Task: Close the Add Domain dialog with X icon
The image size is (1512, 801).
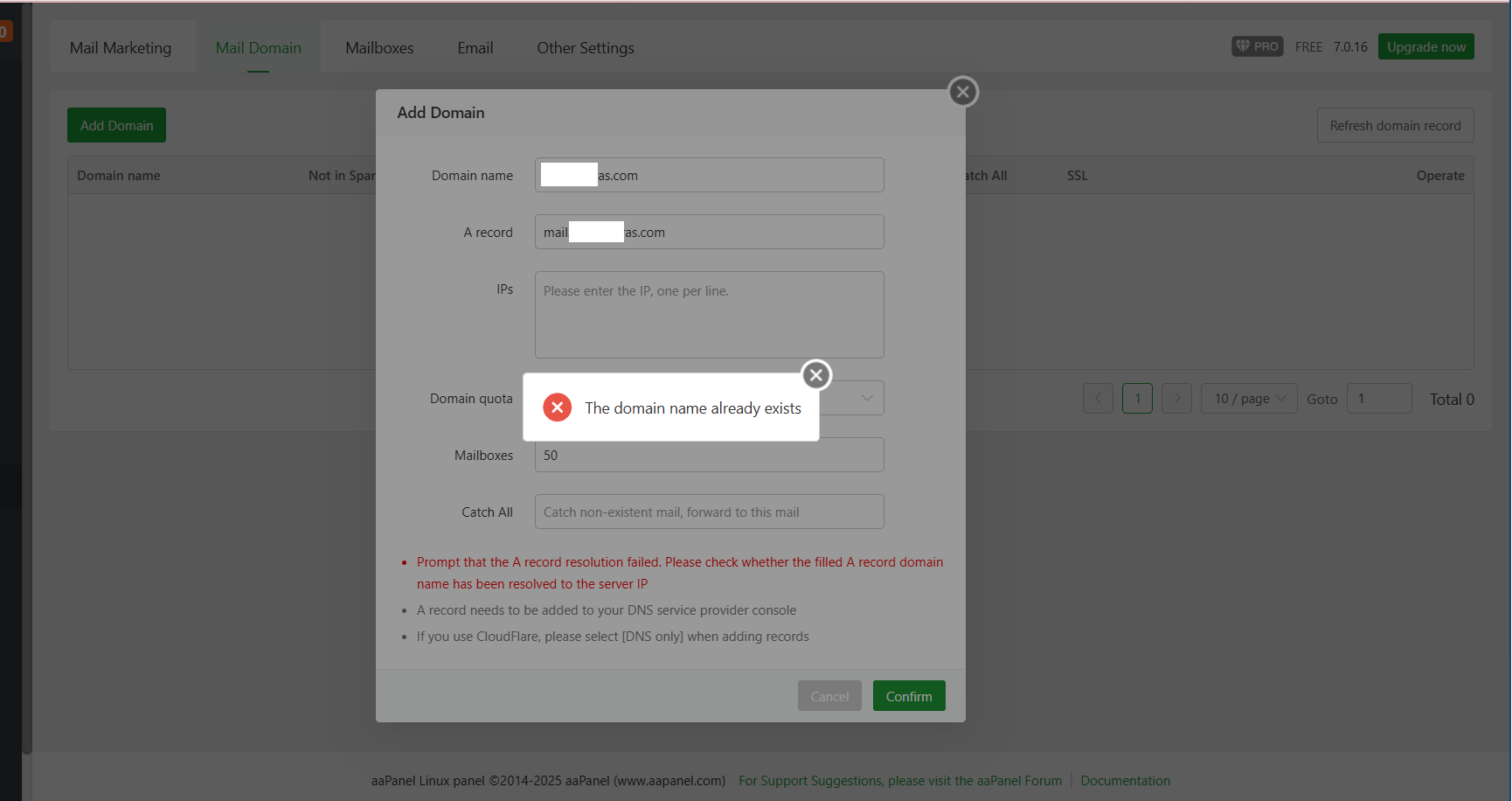Action: point(963,92)
